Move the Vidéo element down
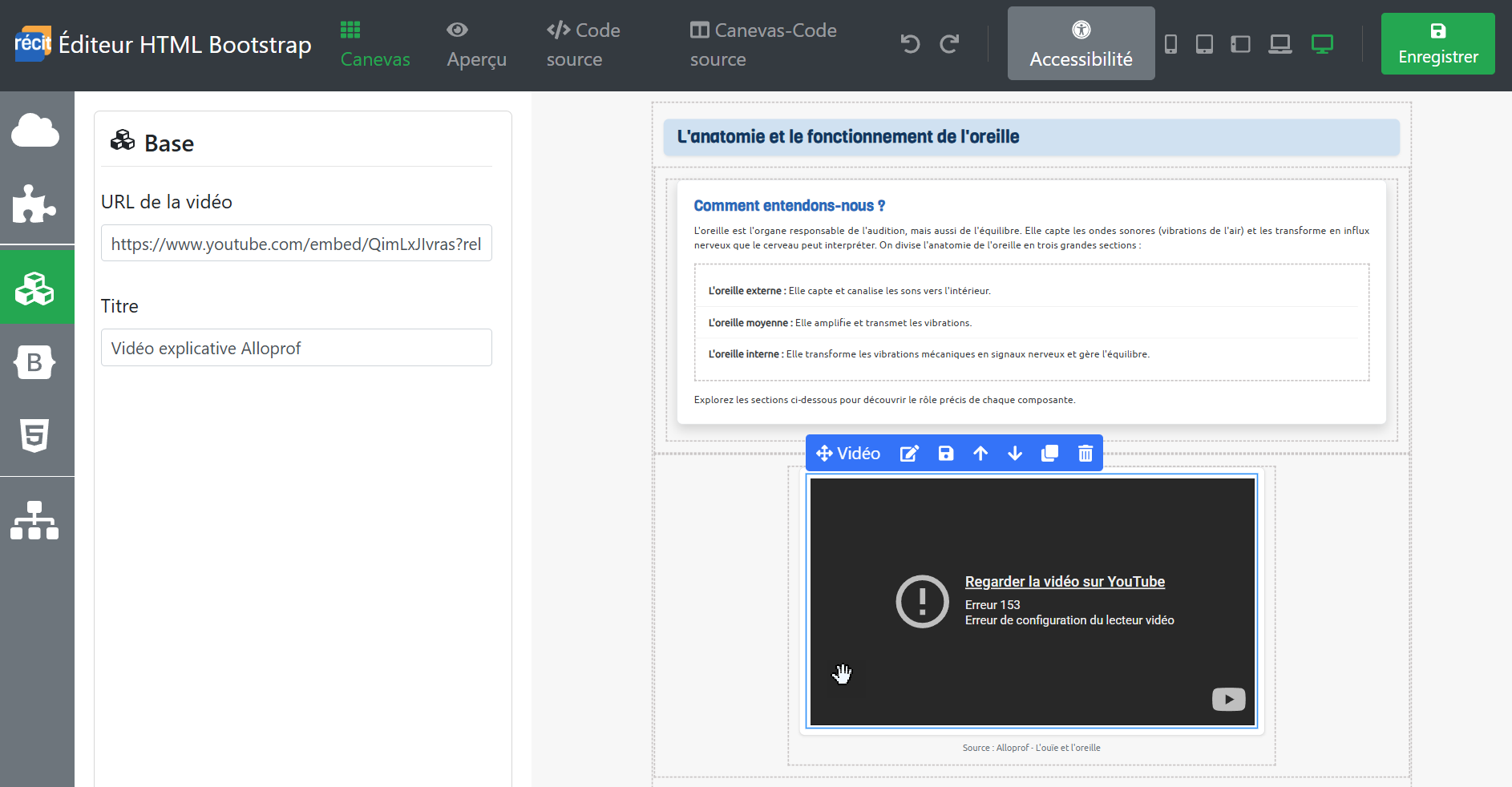Screen dimensions: 1512x787 (x=1015, y=454)
